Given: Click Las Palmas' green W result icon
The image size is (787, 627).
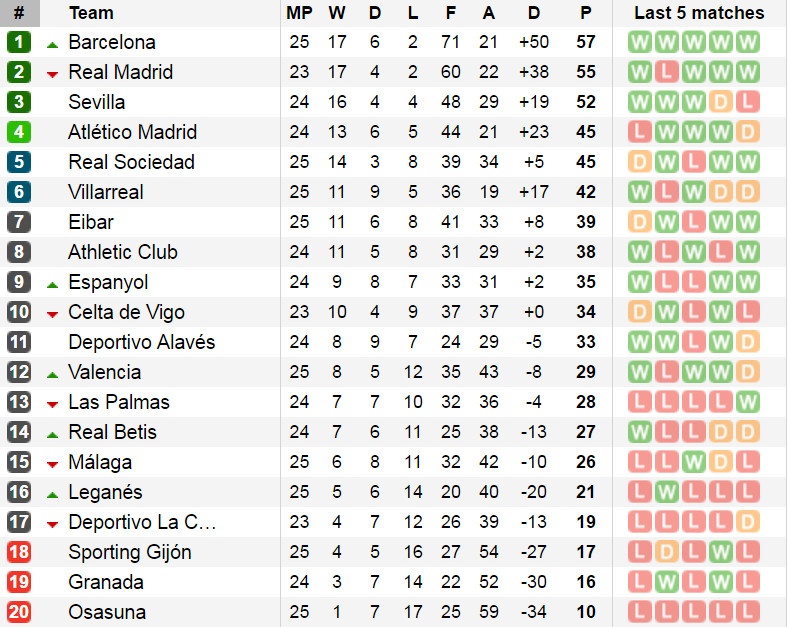Looking at the screenshot, I should 746,402.
